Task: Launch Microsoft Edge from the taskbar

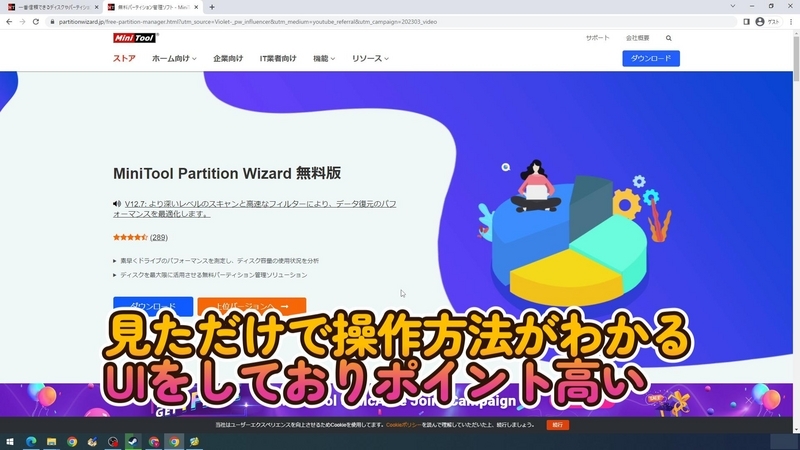Action: tap(31, 441)
